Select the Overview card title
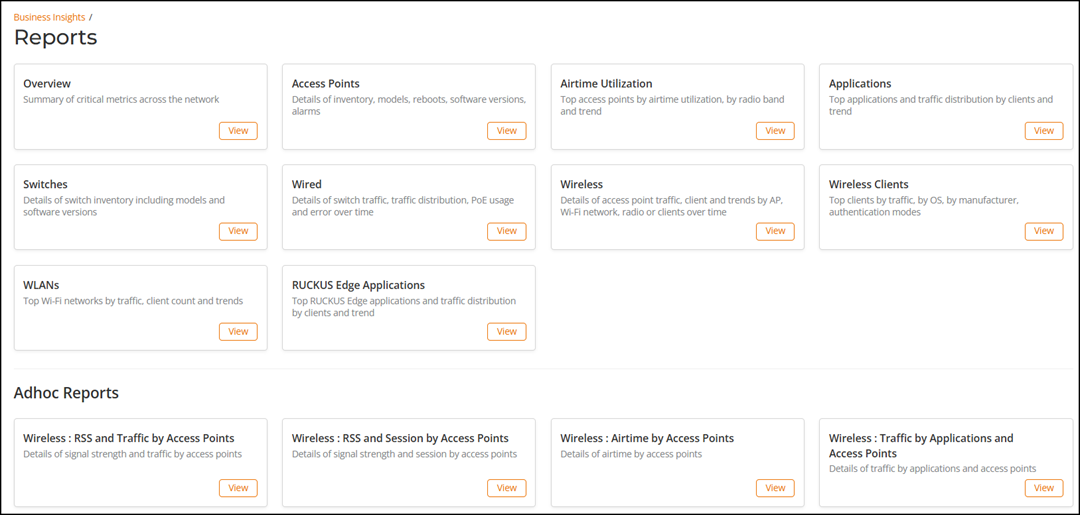 coord(47,84)
